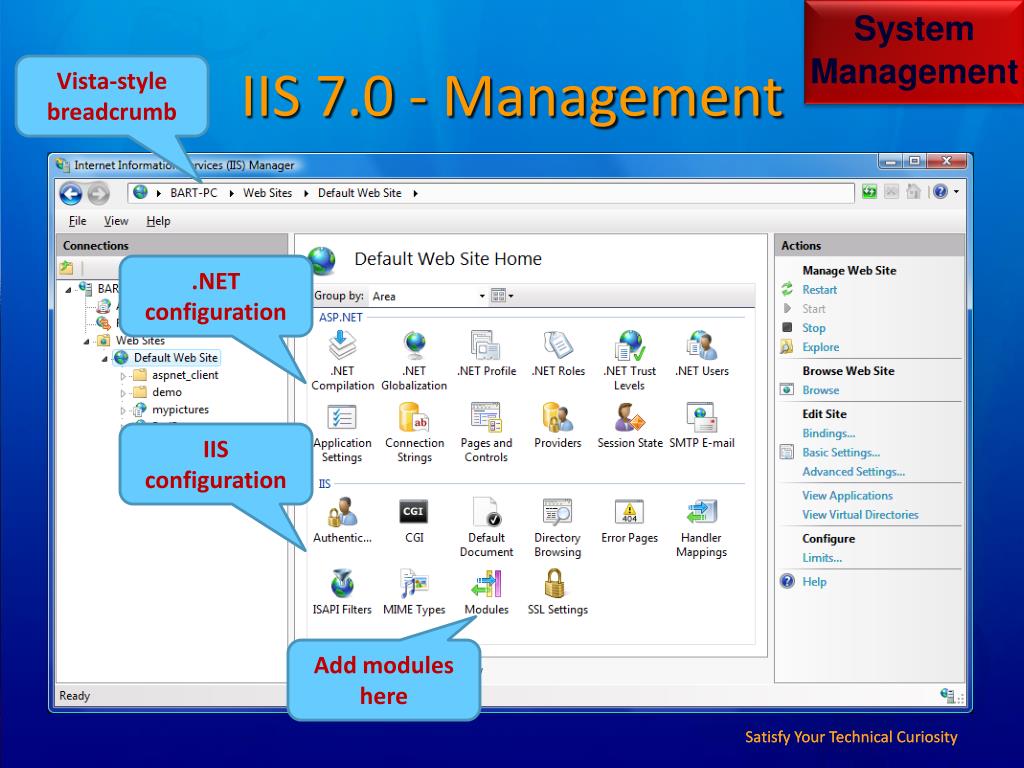
Task: Open dropdown arrow after Web Sites in breadcrumb
Action: (306, 193)
